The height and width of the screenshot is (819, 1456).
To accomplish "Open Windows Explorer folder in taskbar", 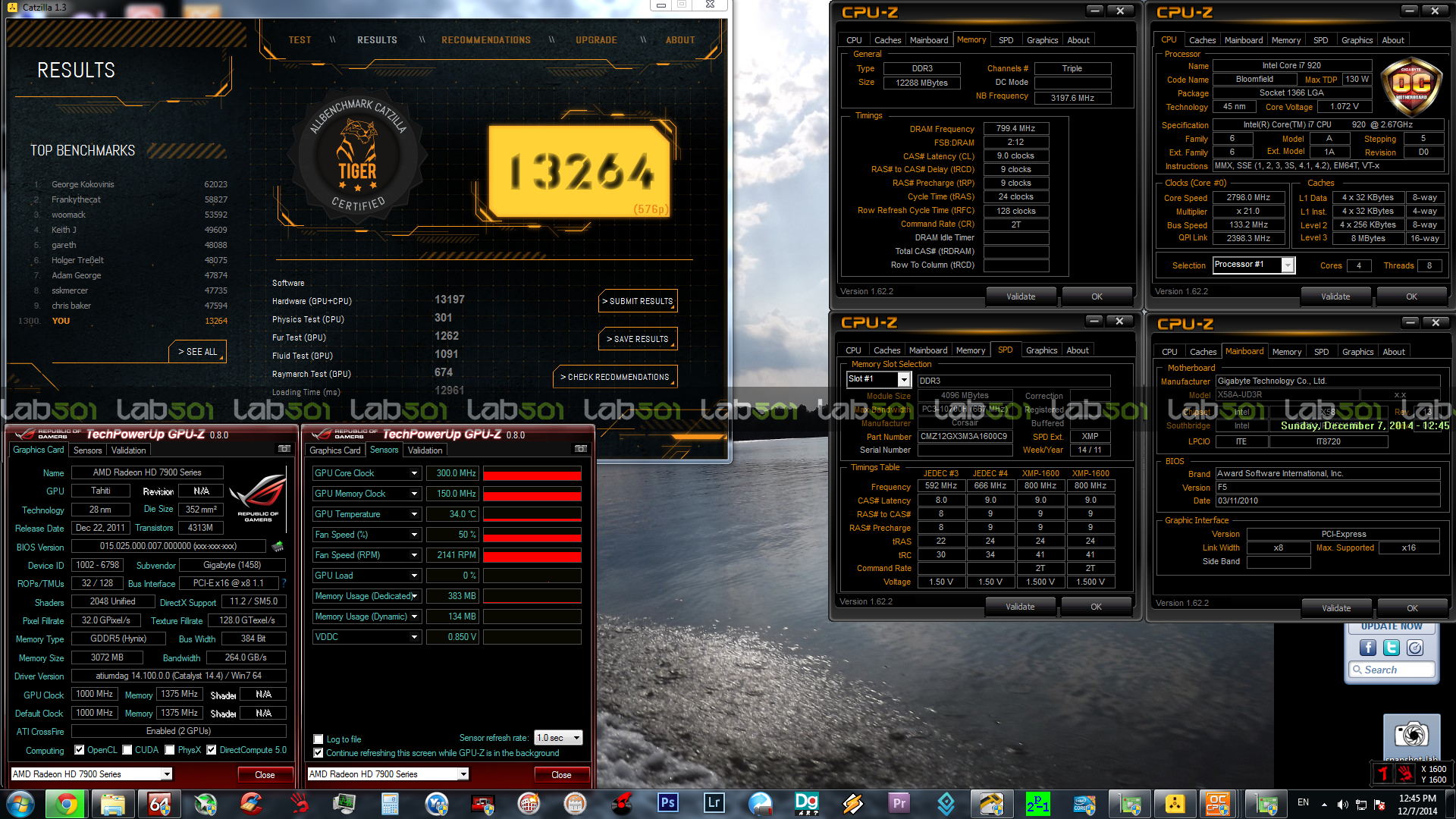I will 113,804.
